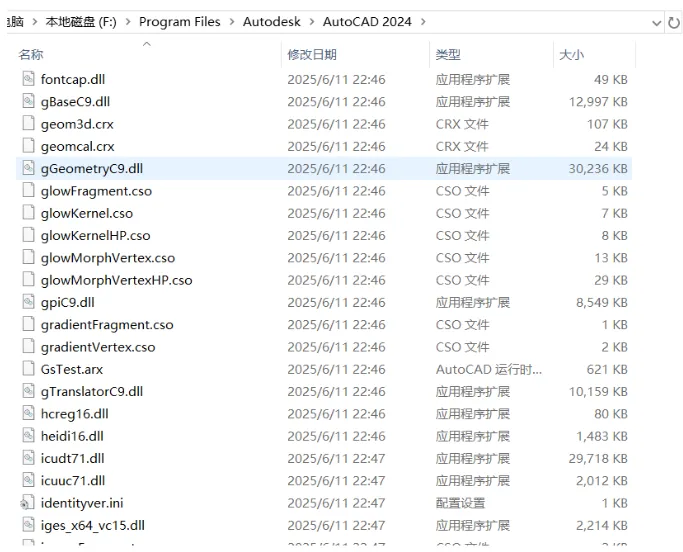This screenshot has height=552, width=683.
Task: Select file name gGeometryC9.dll
Action: tap(92, 169)
